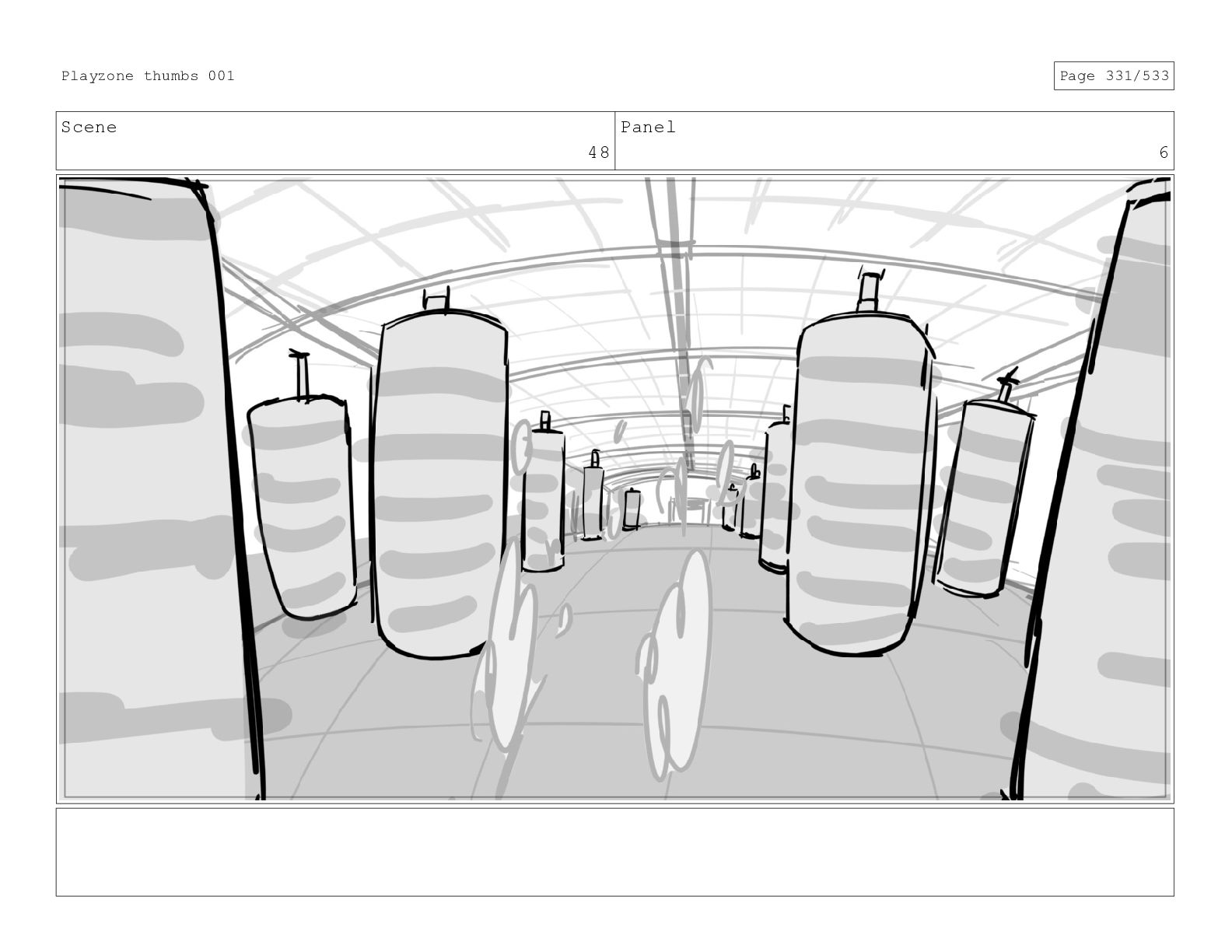Click the panel number '6'

coord(1164,152)
